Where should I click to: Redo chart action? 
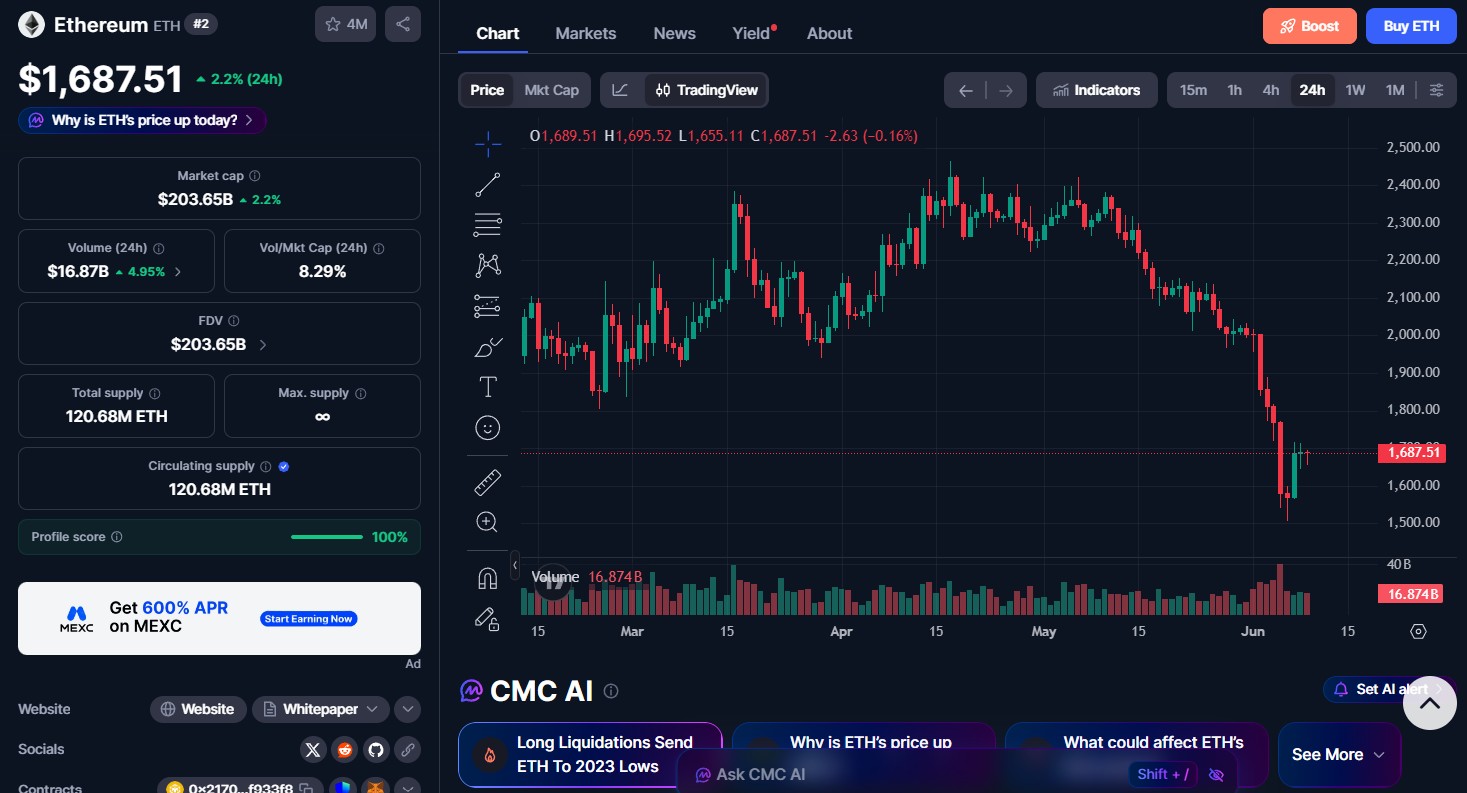pyautogui.click(x=1006, y=90)
